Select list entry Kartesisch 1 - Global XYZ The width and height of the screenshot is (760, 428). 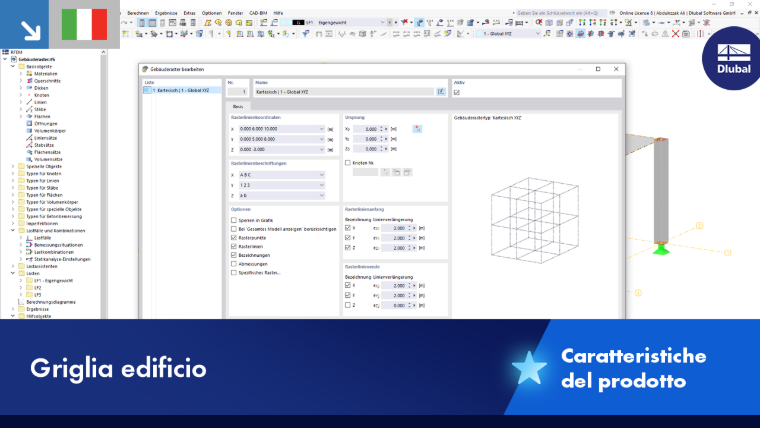pos(182,91)
